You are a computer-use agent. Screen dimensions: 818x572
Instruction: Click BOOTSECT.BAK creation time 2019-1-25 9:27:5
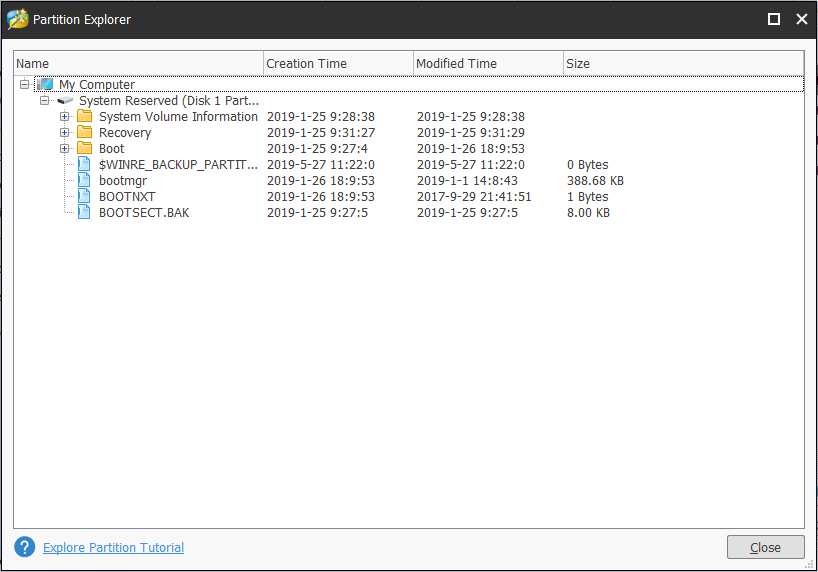(317, 213)
